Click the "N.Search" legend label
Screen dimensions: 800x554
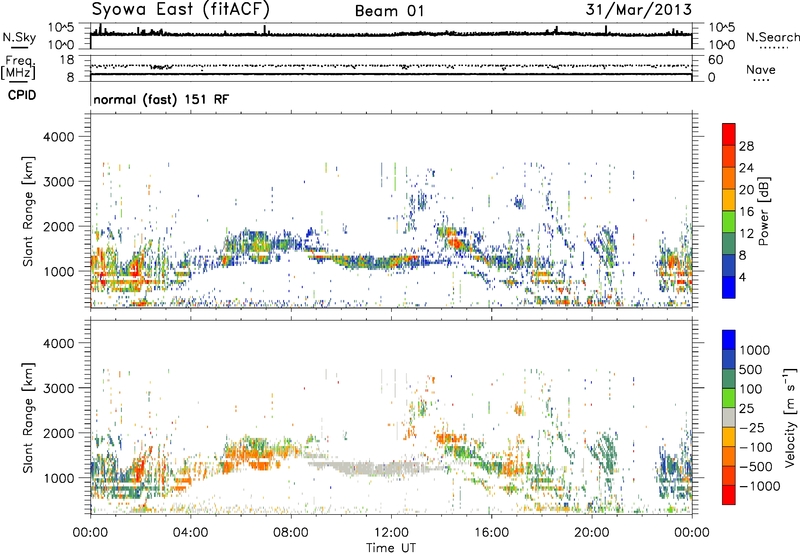pos(772,37)
